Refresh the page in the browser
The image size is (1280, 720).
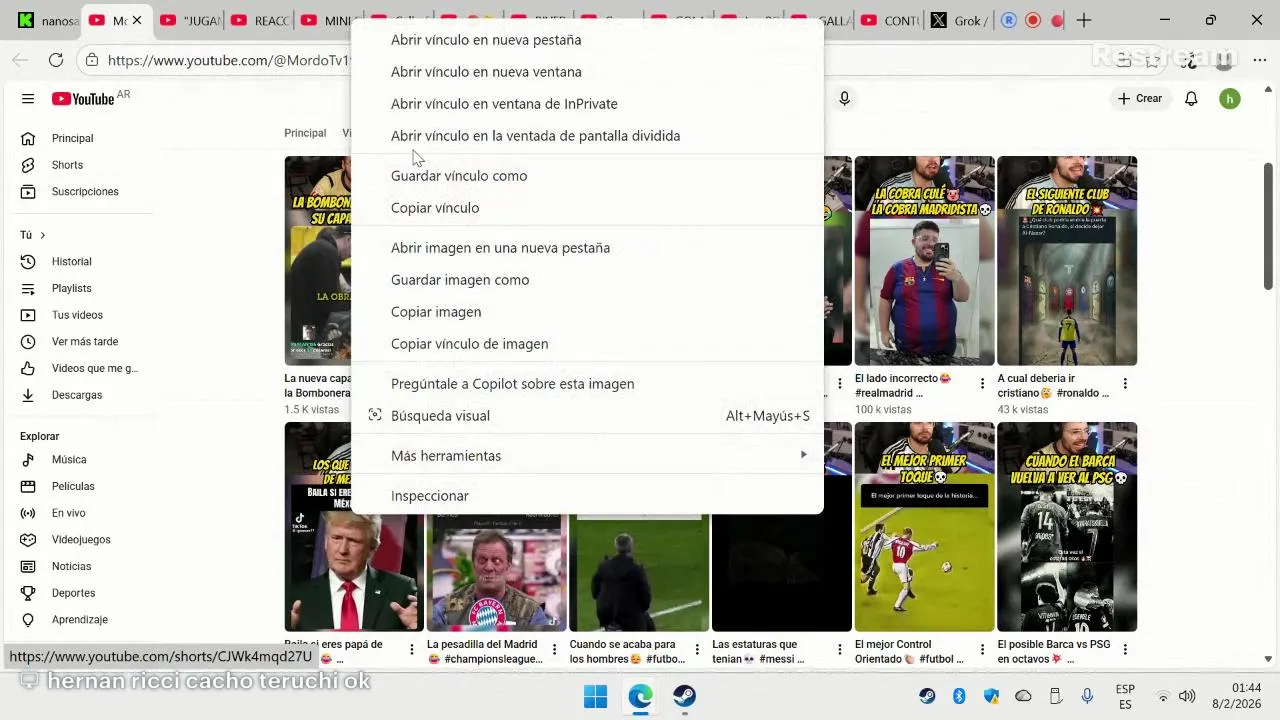point(56,60)
